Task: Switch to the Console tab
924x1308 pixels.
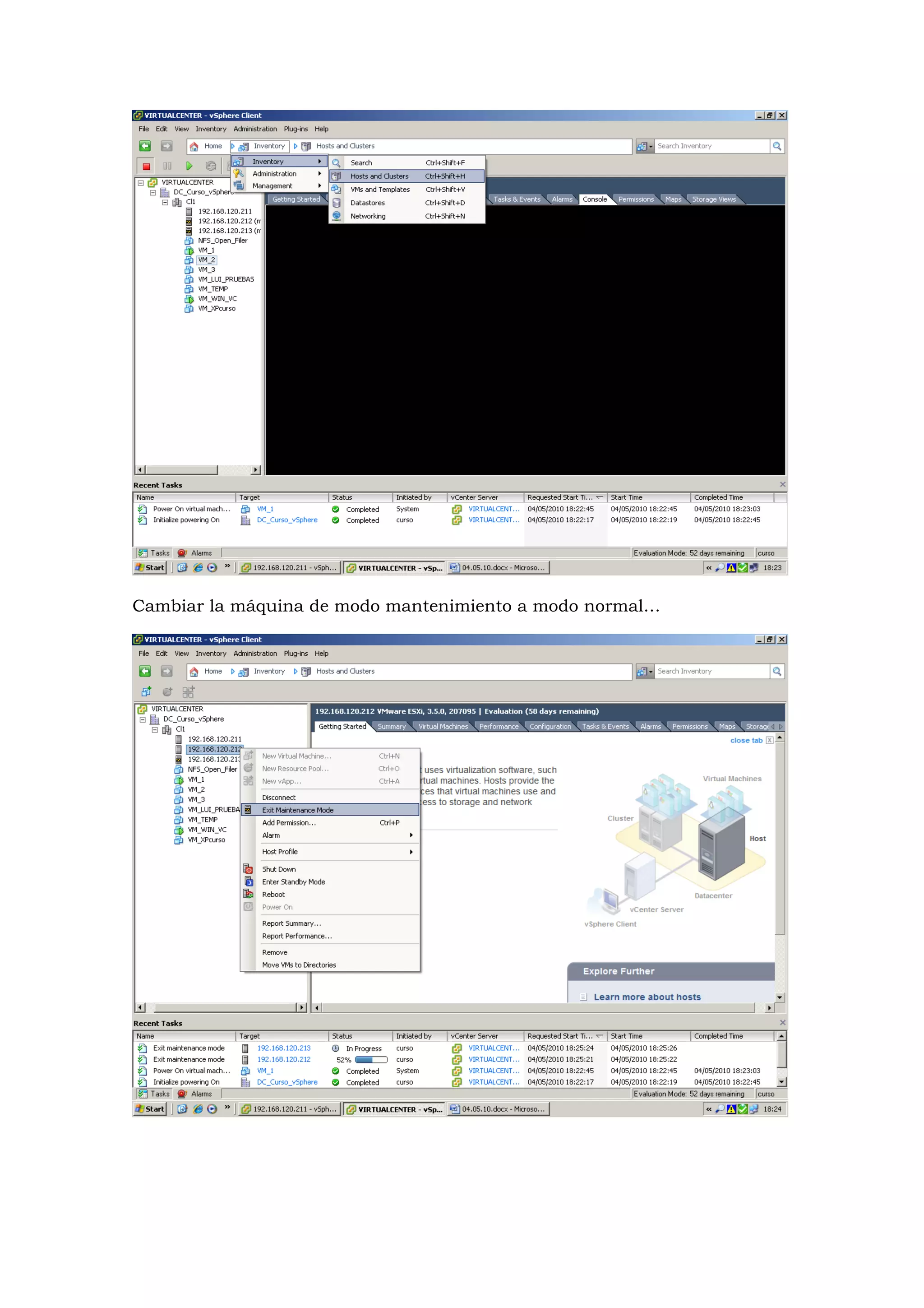Action: 594,199
